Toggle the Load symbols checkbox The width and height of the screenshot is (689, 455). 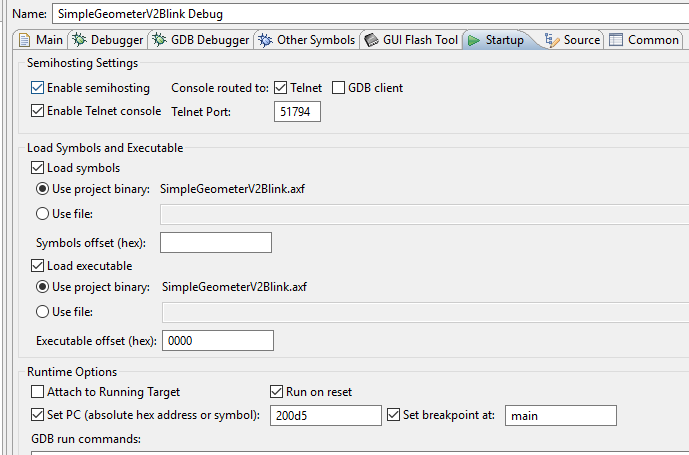point(38,168)
